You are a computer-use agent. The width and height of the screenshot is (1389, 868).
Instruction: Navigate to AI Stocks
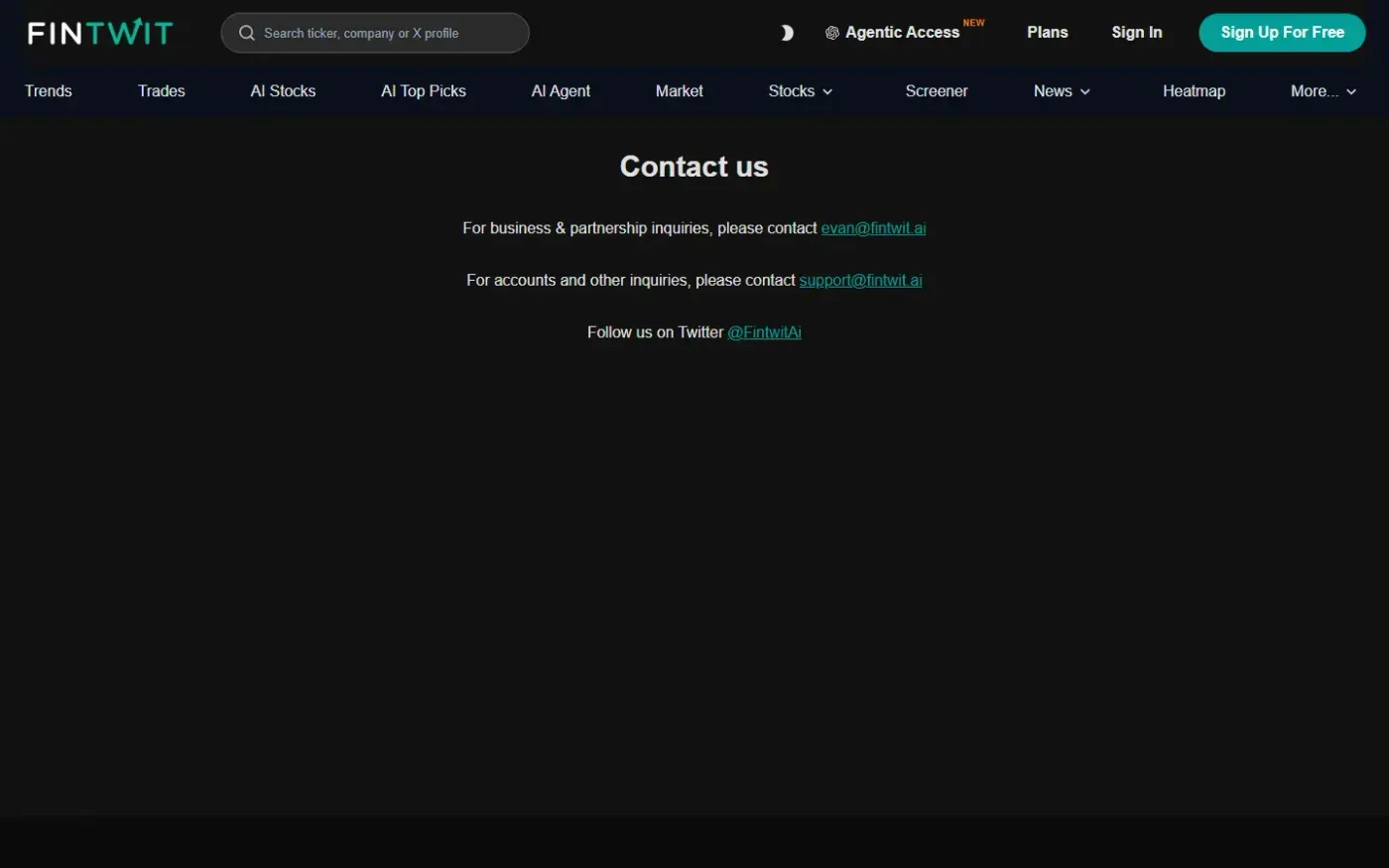pyautogui.click(x=283, y=90)
